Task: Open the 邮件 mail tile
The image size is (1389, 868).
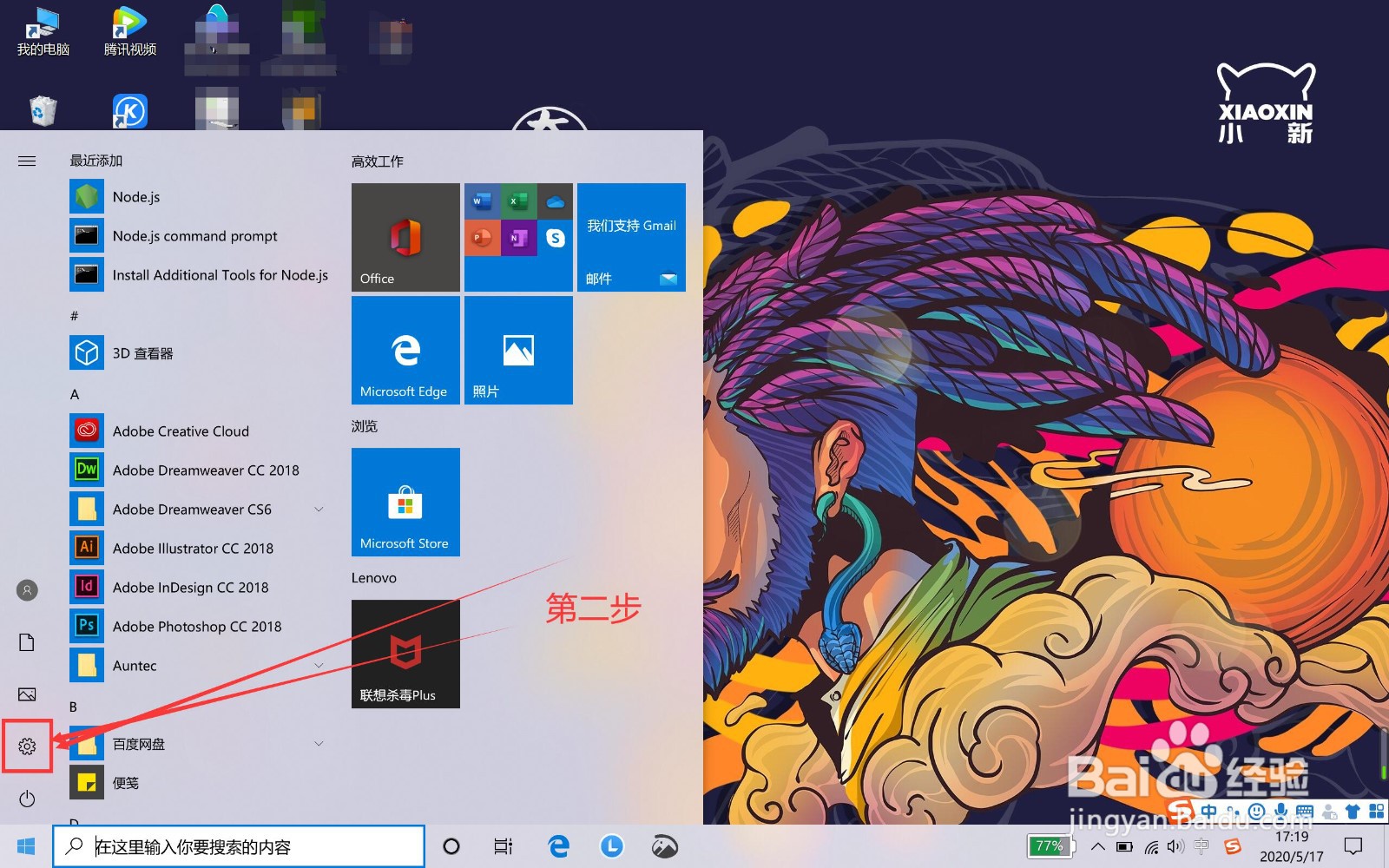Action: point(631,237)
